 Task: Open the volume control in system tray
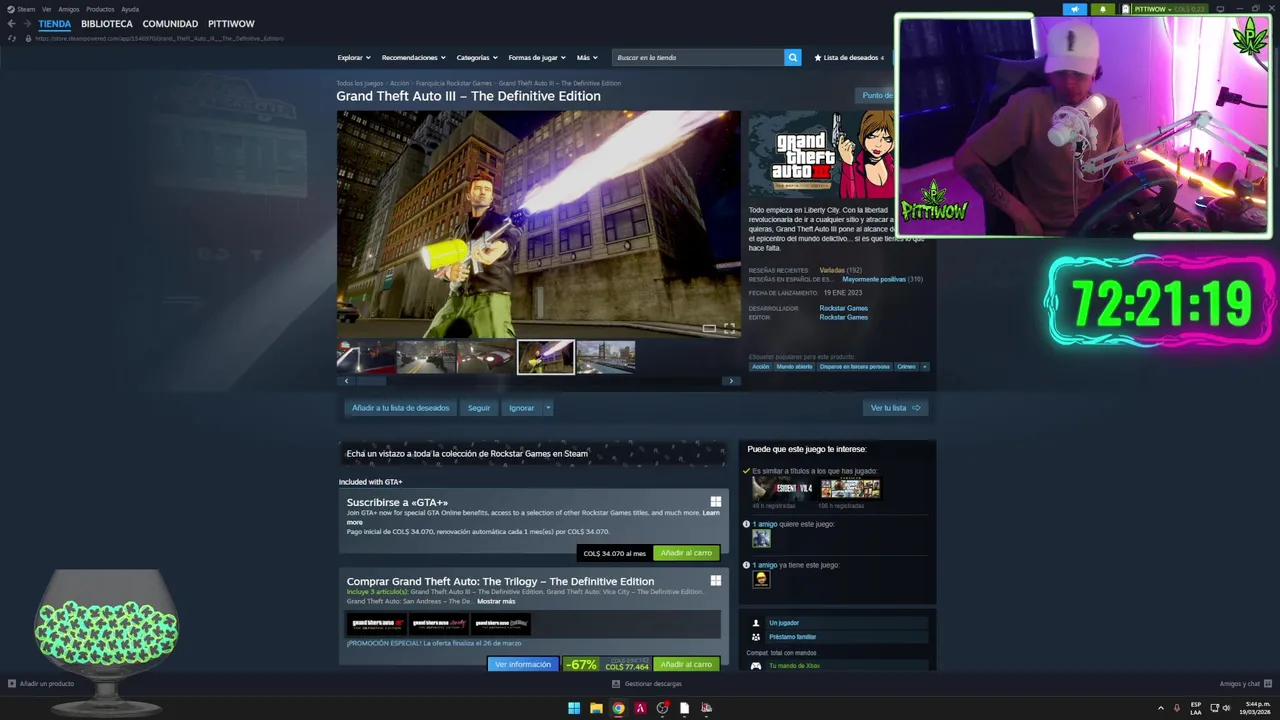[1227, 708]
